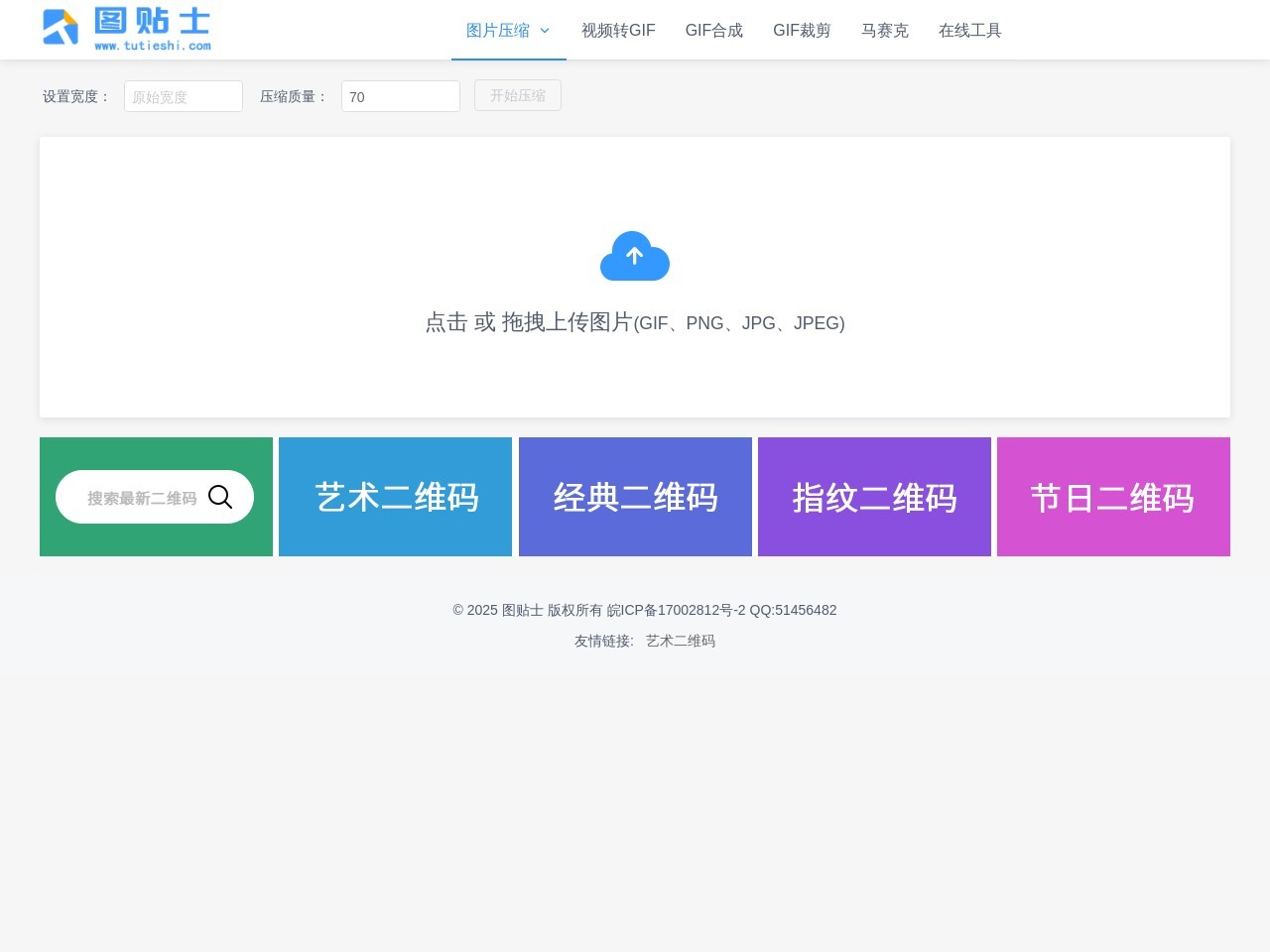This screenshot has width=1270, height=952.
Task: Click the 设置宽度 label
Action: (75, 96)
